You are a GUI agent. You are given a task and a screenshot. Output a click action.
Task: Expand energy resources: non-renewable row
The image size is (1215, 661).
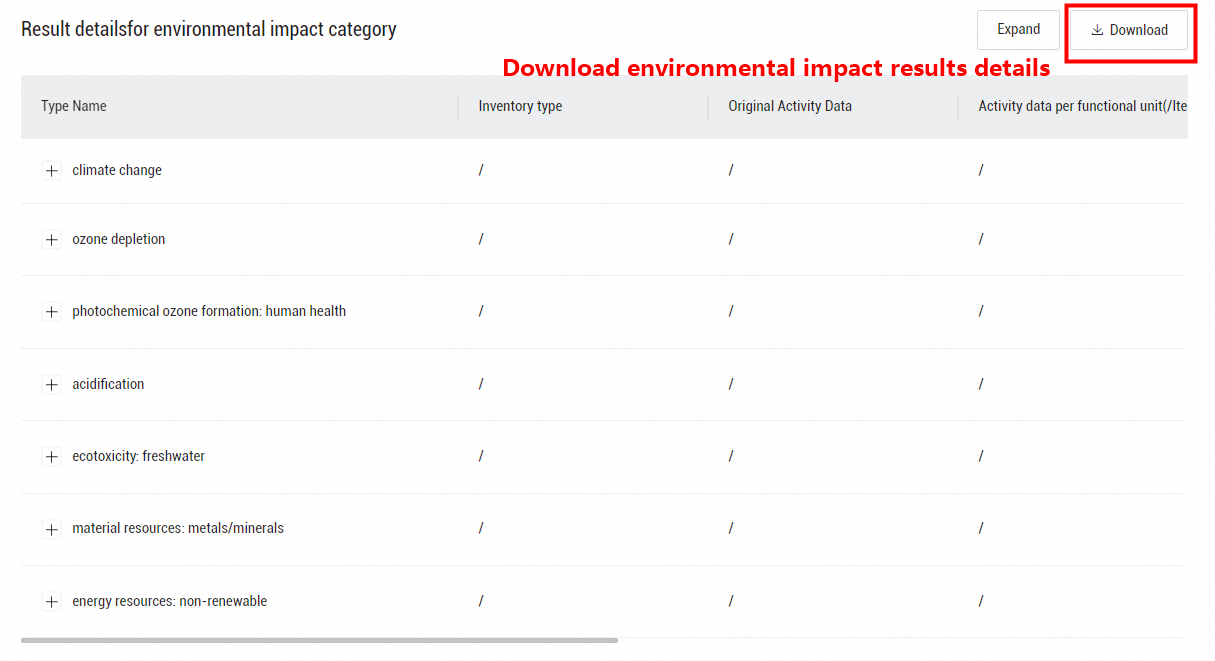click(52, 602)
